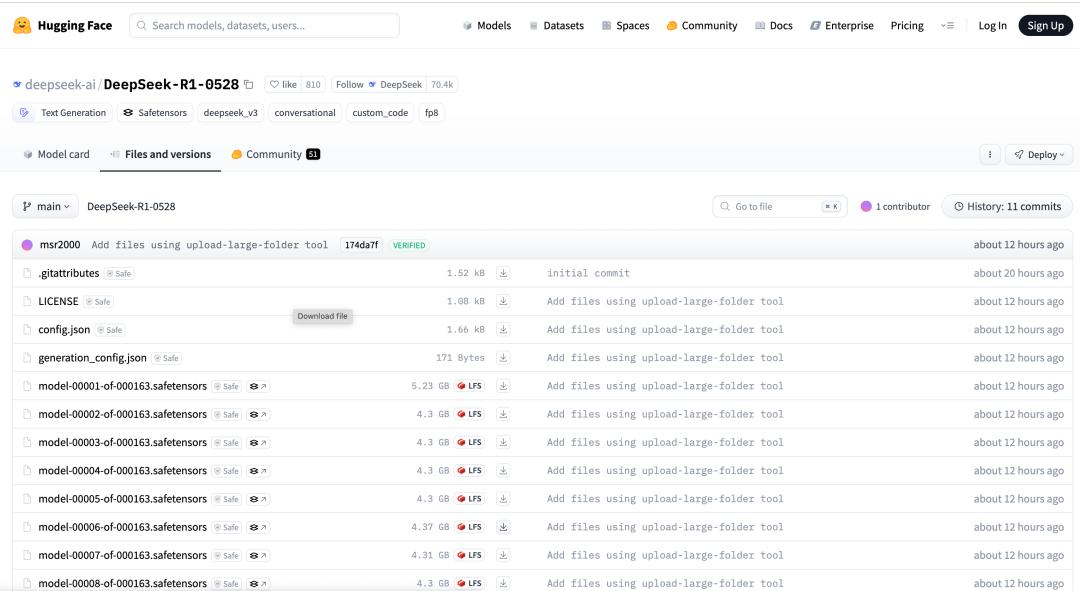
Task: Open LFS details for model-00003
Action: click(x=470, y=442)
